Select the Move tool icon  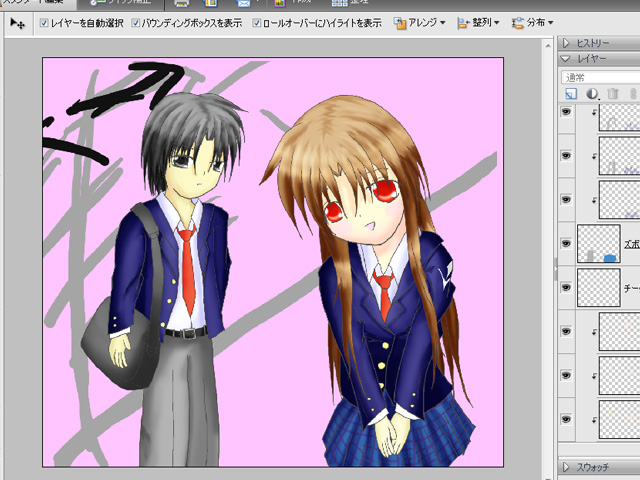(17, 23)
